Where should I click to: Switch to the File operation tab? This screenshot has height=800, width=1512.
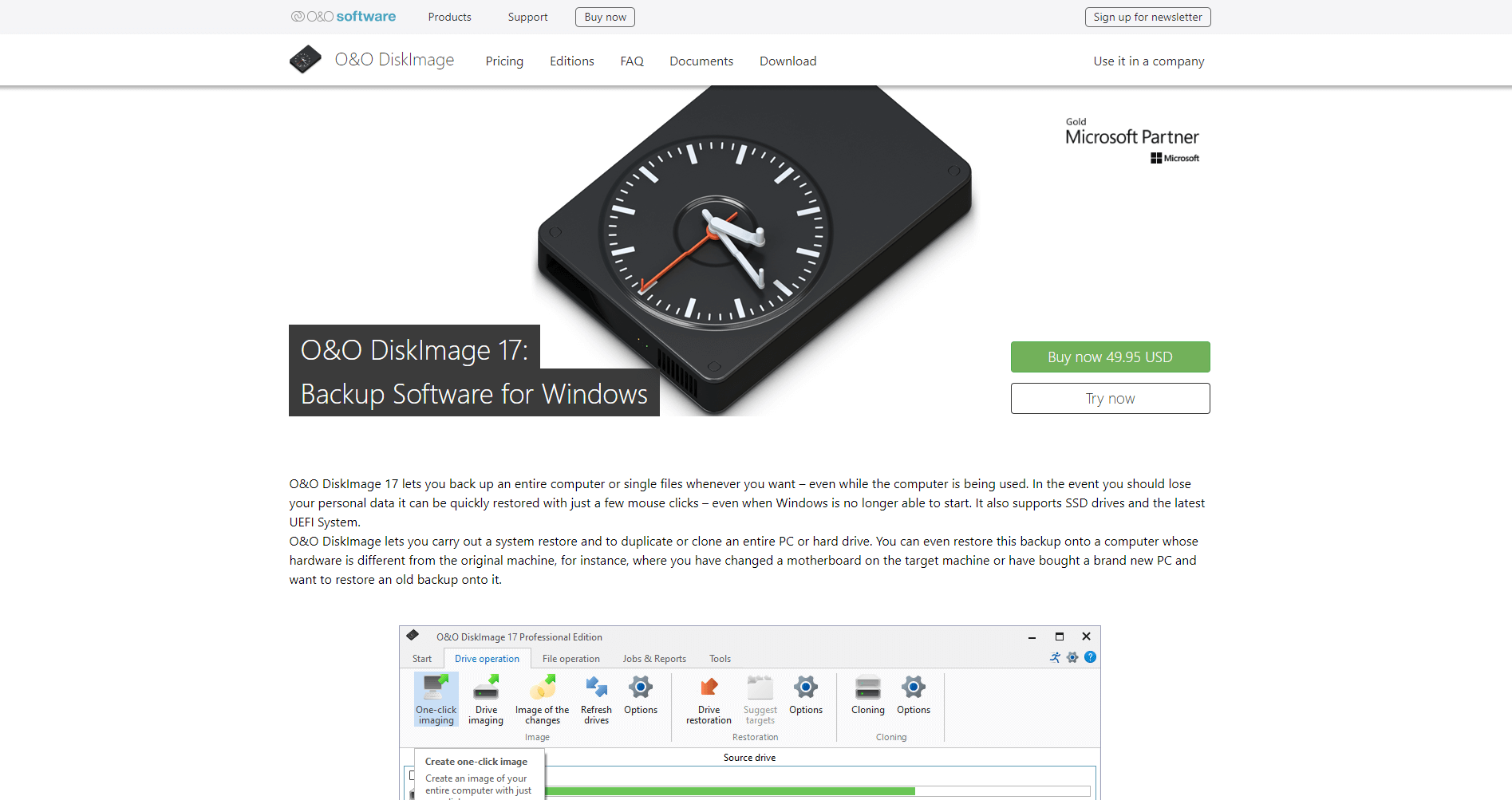click(571, 659)
